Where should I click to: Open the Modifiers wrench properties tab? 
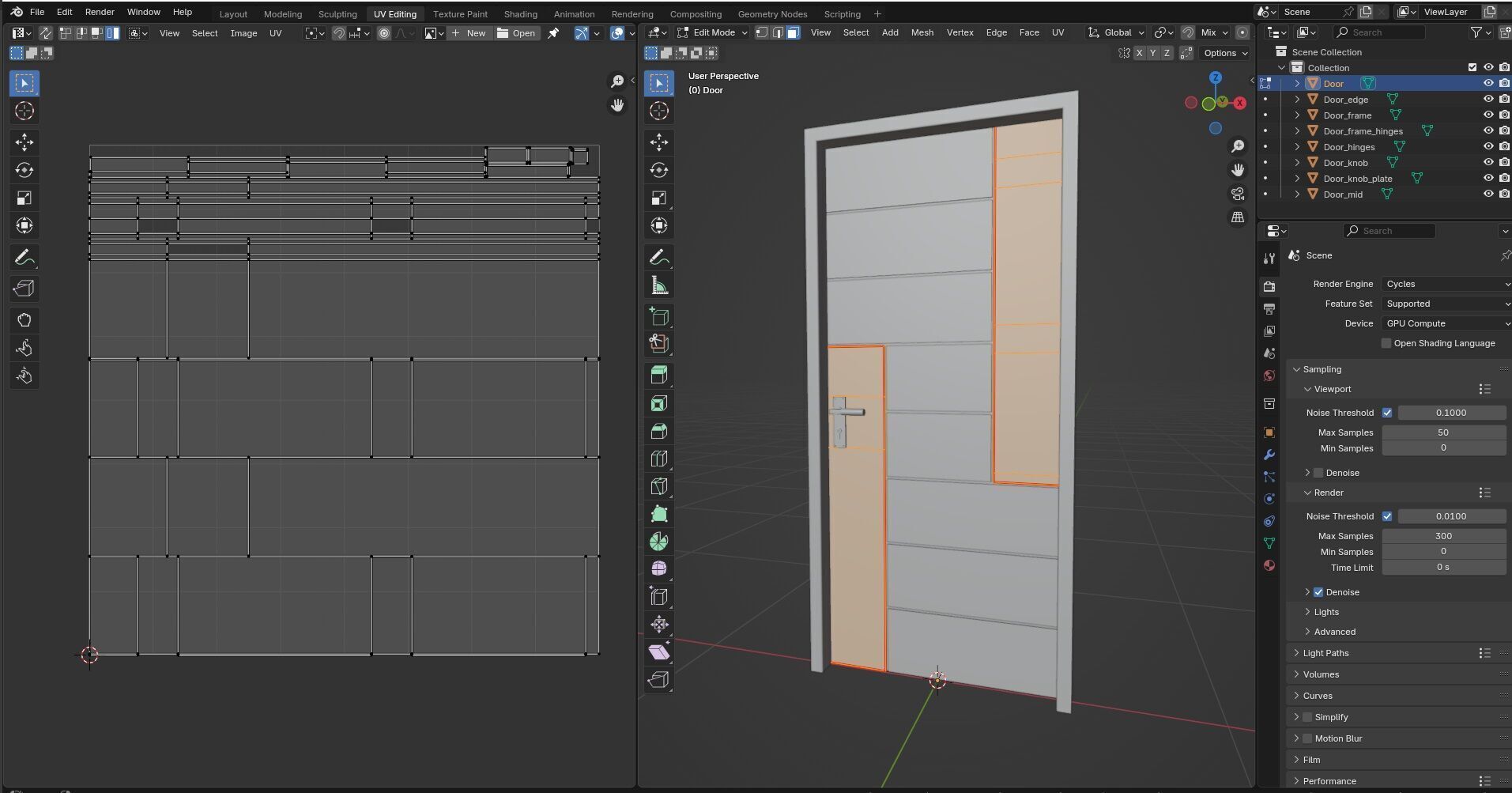pos(1269,455)
